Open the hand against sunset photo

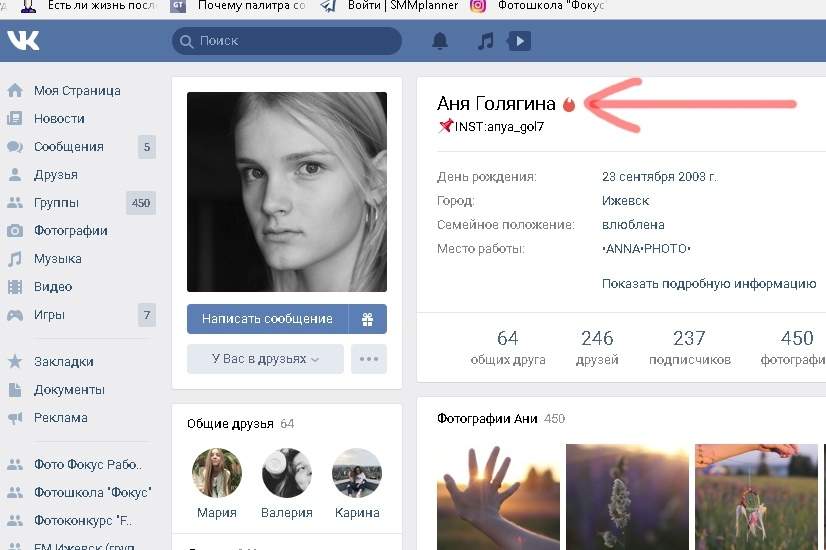point(498,497)
